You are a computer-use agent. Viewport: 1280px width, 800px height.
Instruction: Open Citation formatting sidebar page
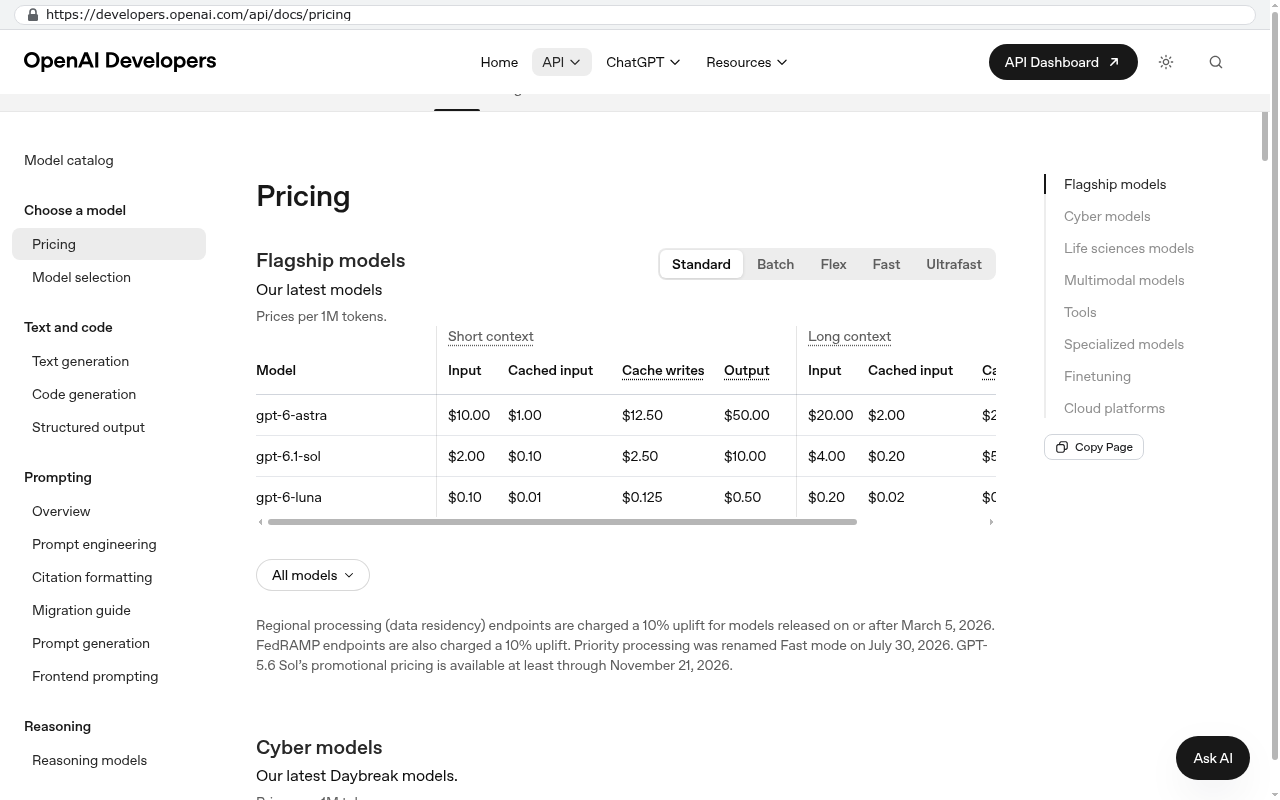(x=92, y=577)
